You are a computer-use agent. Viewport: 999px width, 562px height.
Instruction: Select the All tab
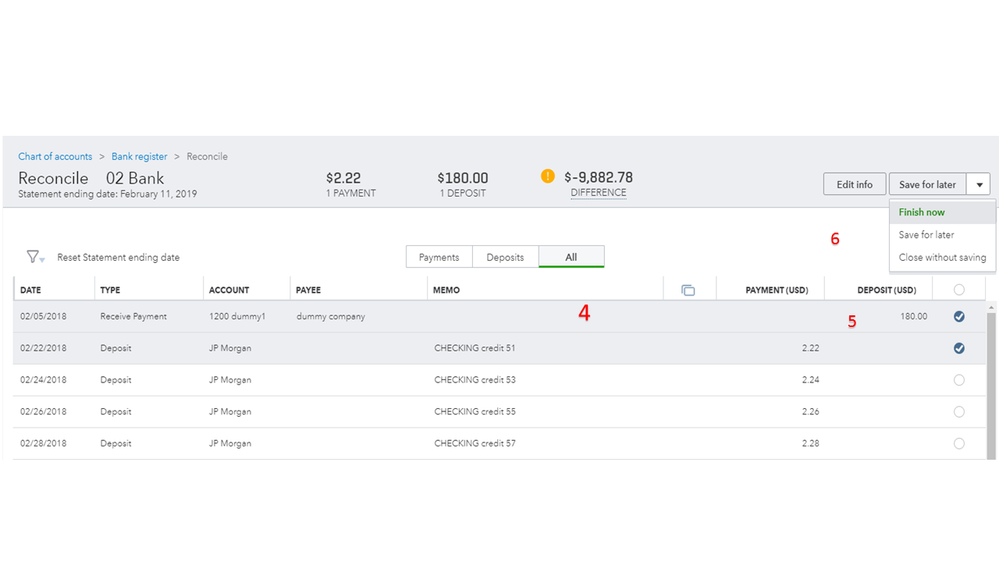tap(571, 257)
